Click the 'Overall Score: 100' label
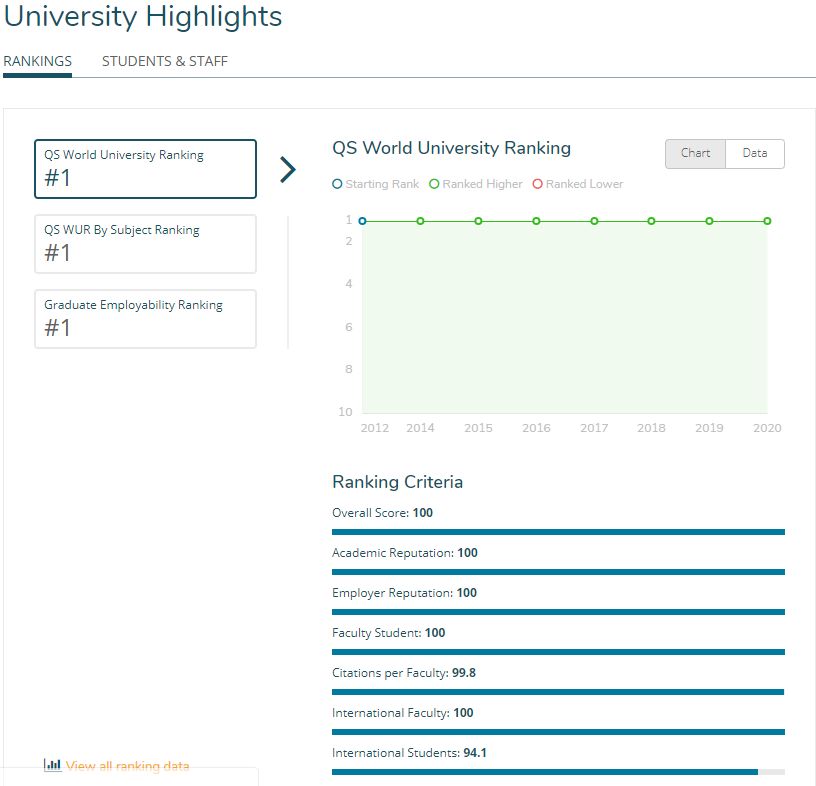The width and height of the screenshot is (816, 786). pyautogui.click(x=382, y=513)
